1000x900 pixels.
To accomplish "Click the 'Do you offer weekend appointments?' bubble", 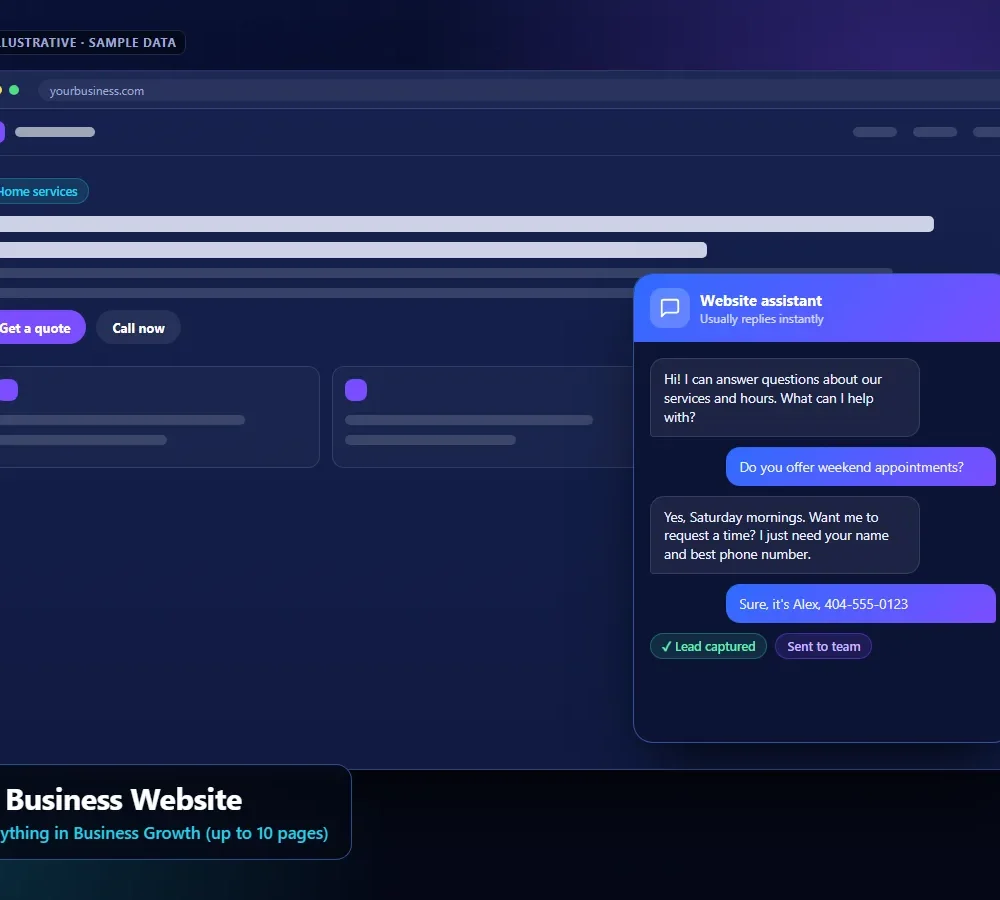I will (860, 467).
